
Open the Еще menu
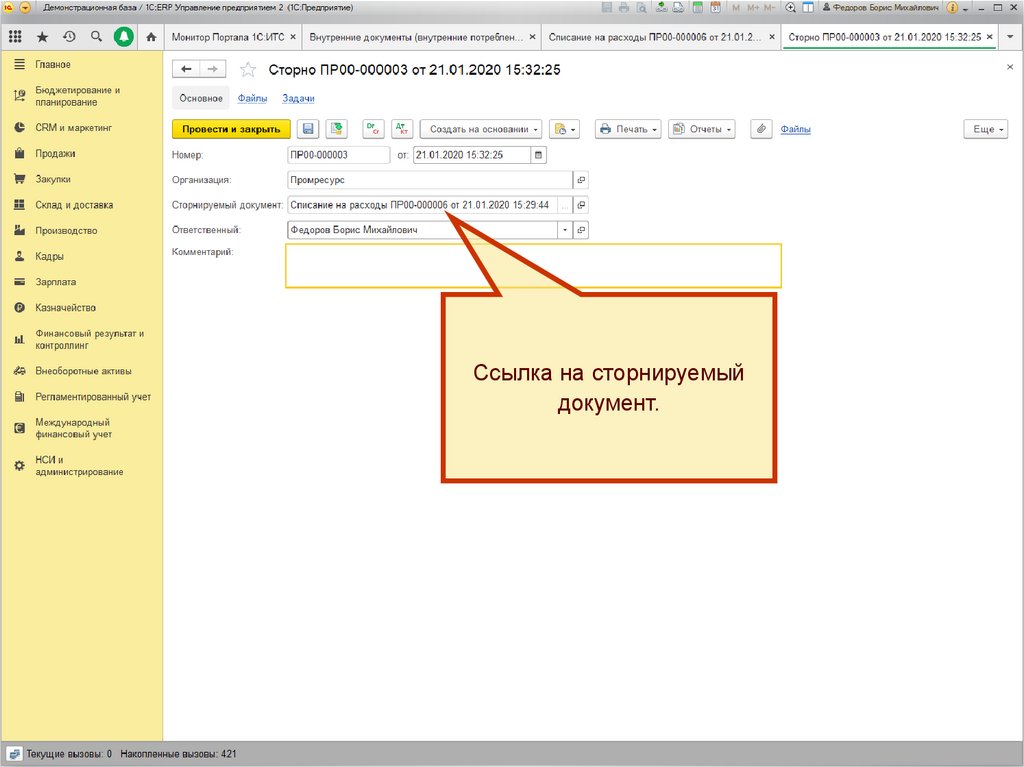(x=985, y=129)
